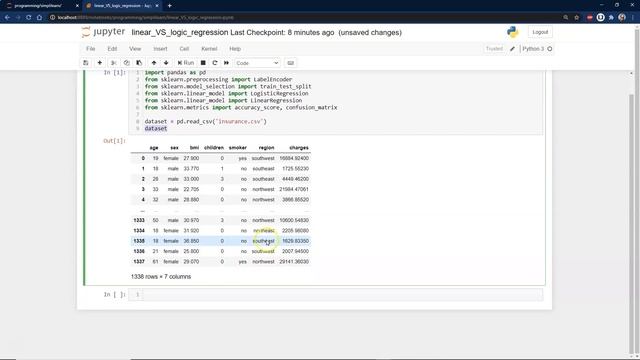
Task: Click the kernel idle circle icon
Action: (550, 49)
